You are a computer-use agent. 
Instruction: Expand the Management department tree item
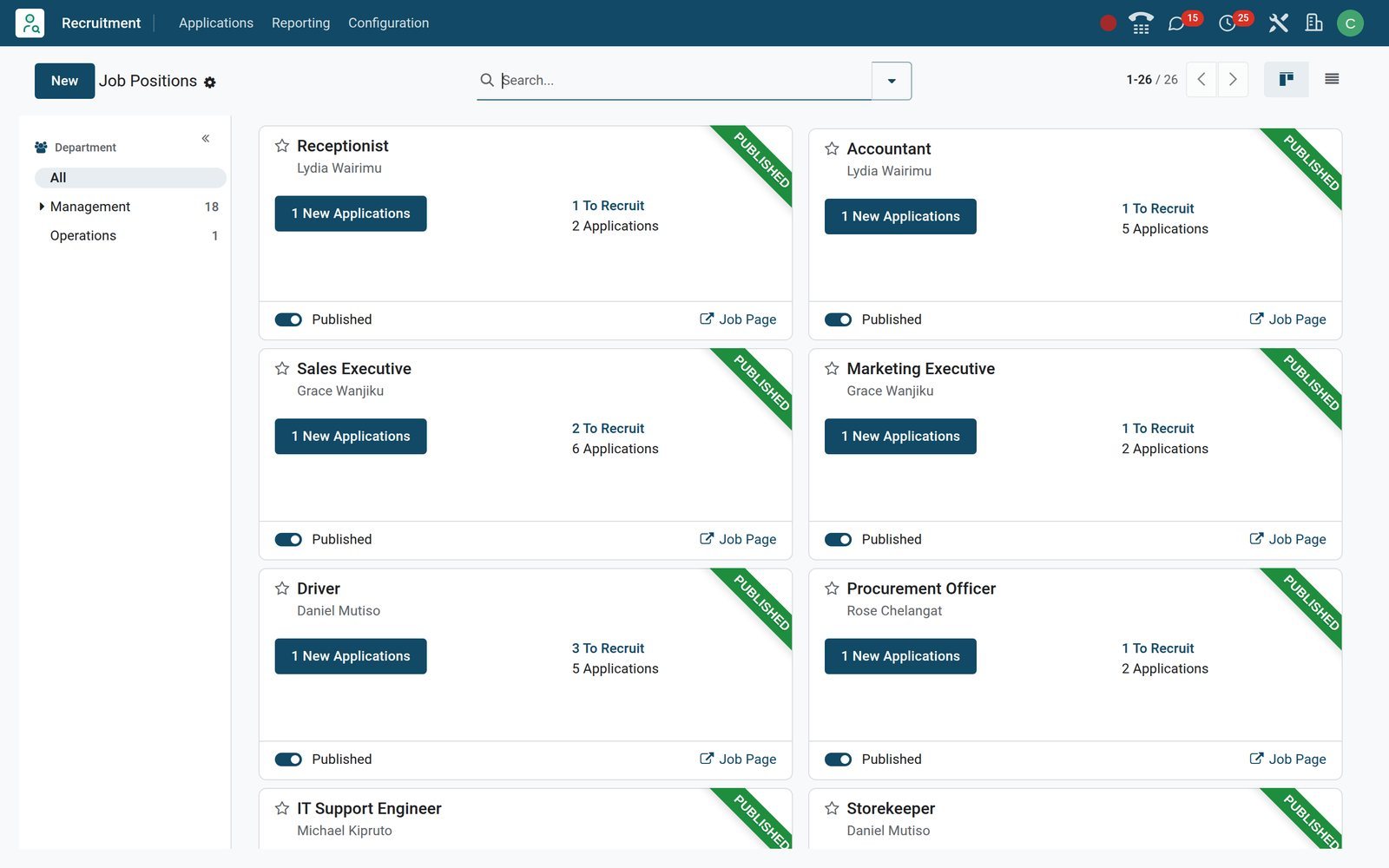42,207
